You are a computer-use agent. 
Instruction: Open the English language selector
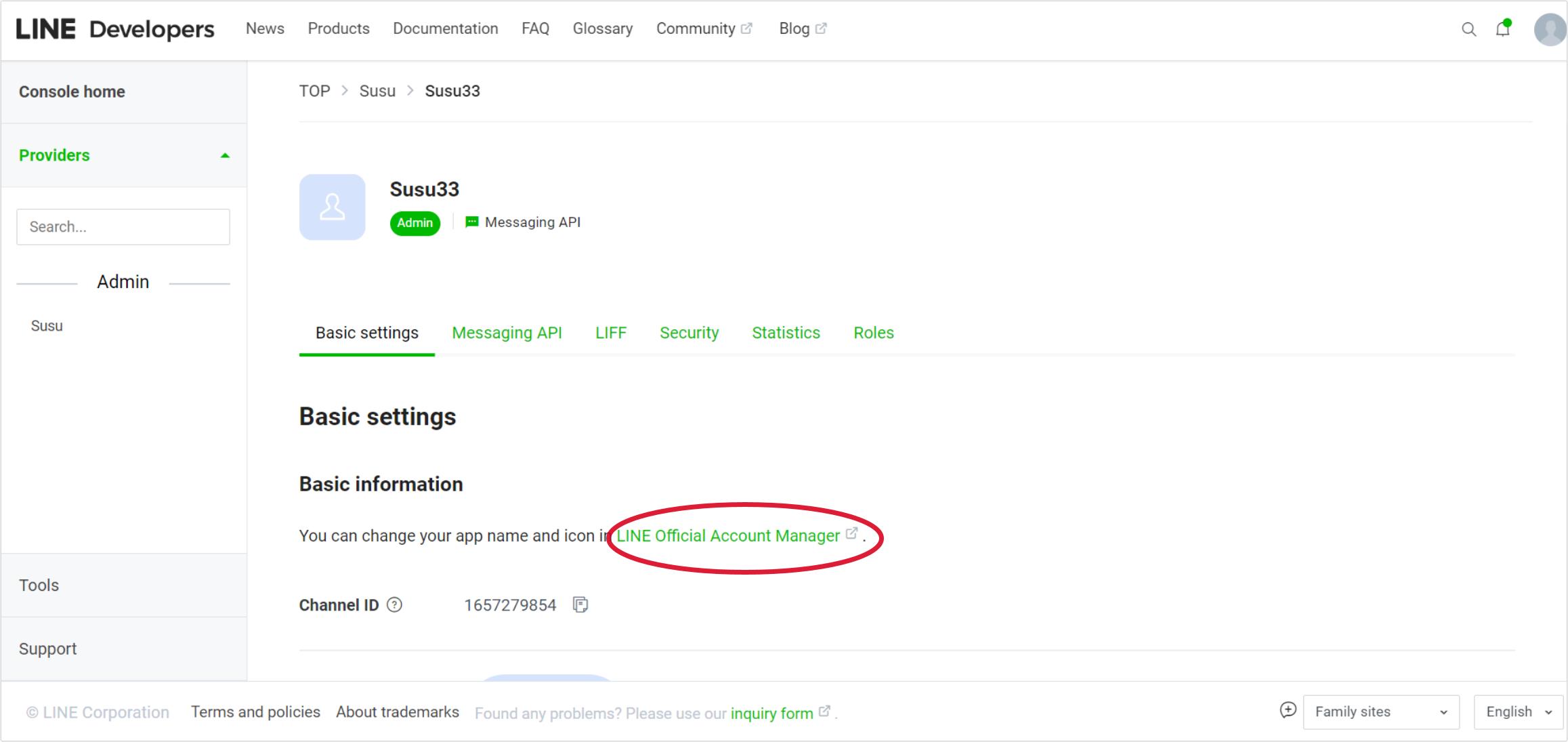[1518, 712]
